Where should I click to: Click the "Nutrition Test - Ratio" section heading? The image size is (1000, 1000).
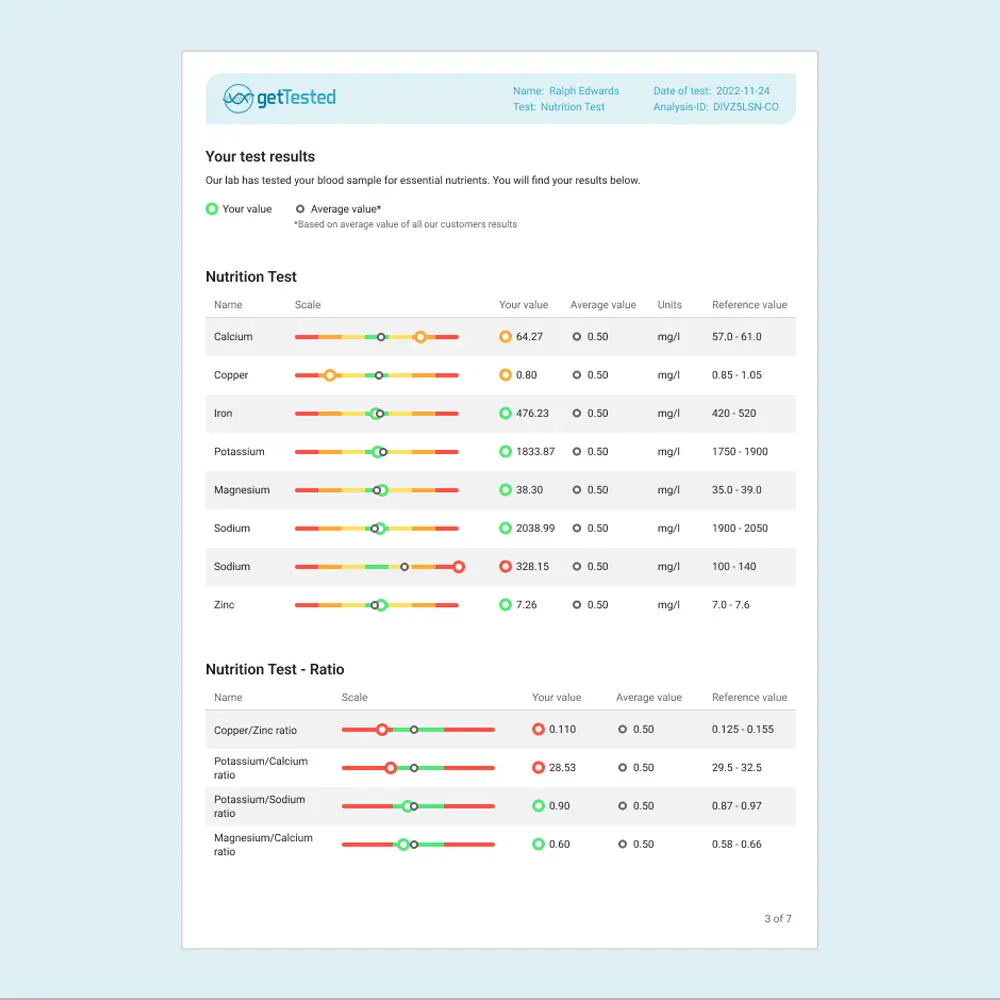click(x=274, y=670)
